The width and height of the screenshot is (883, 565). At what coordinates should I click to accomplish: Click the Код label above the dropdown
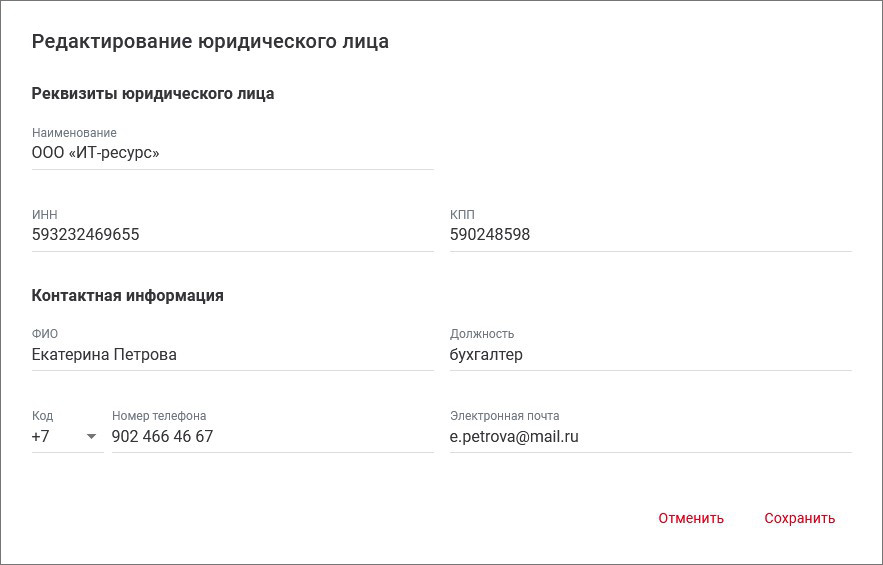coord(42,416)
